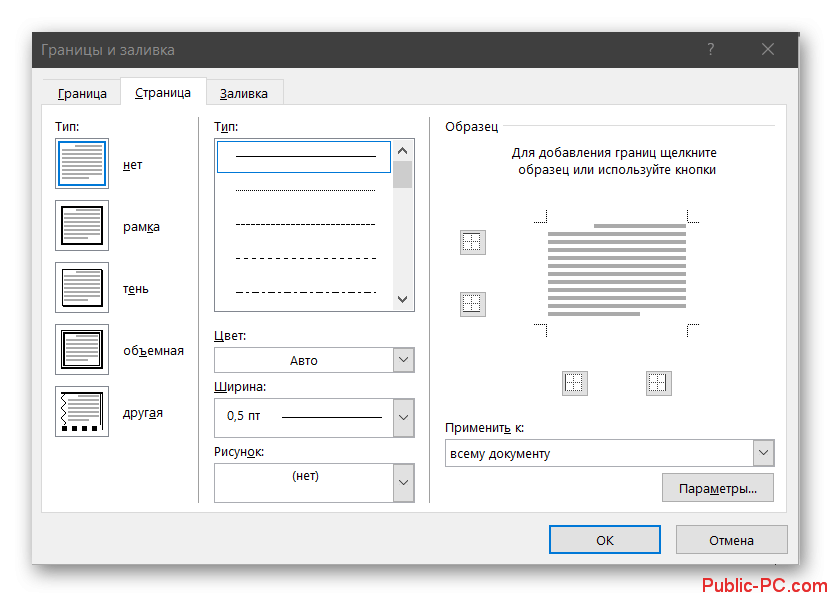Open the Ширина width dropdown

[x=403, y=418]
